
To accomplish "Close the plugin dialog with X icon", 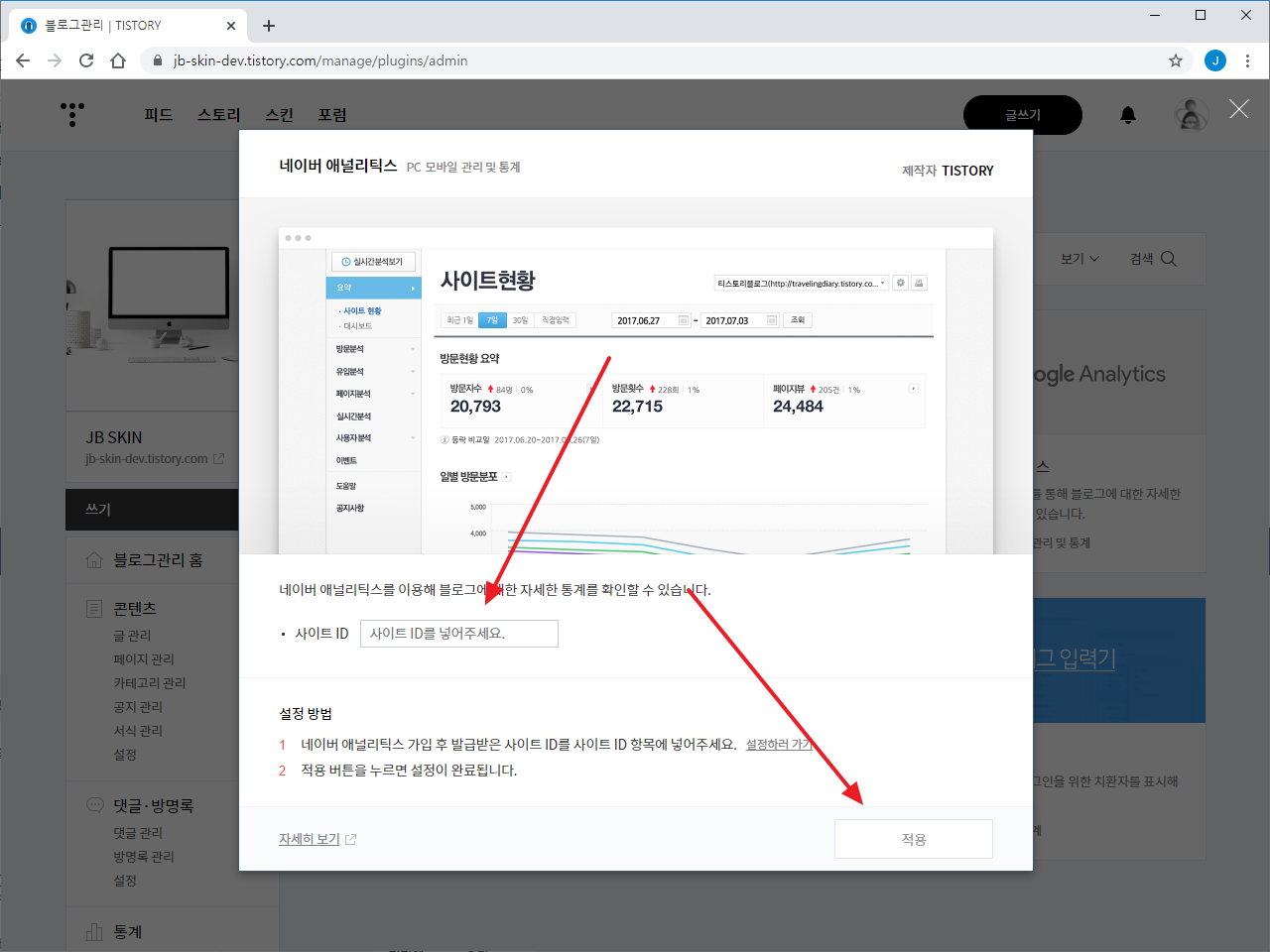I will [x=1239, y=109].
